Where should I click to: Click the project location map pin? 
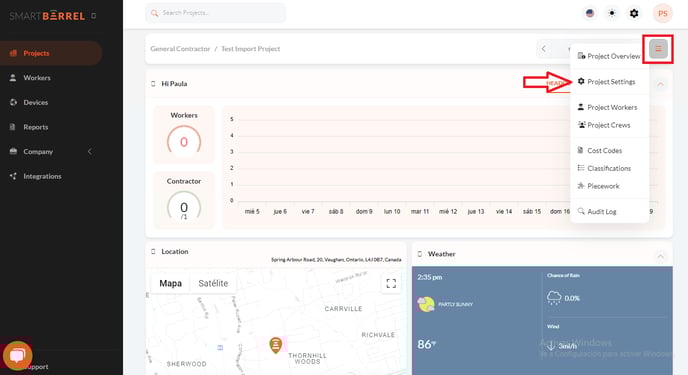coord(275,345)
